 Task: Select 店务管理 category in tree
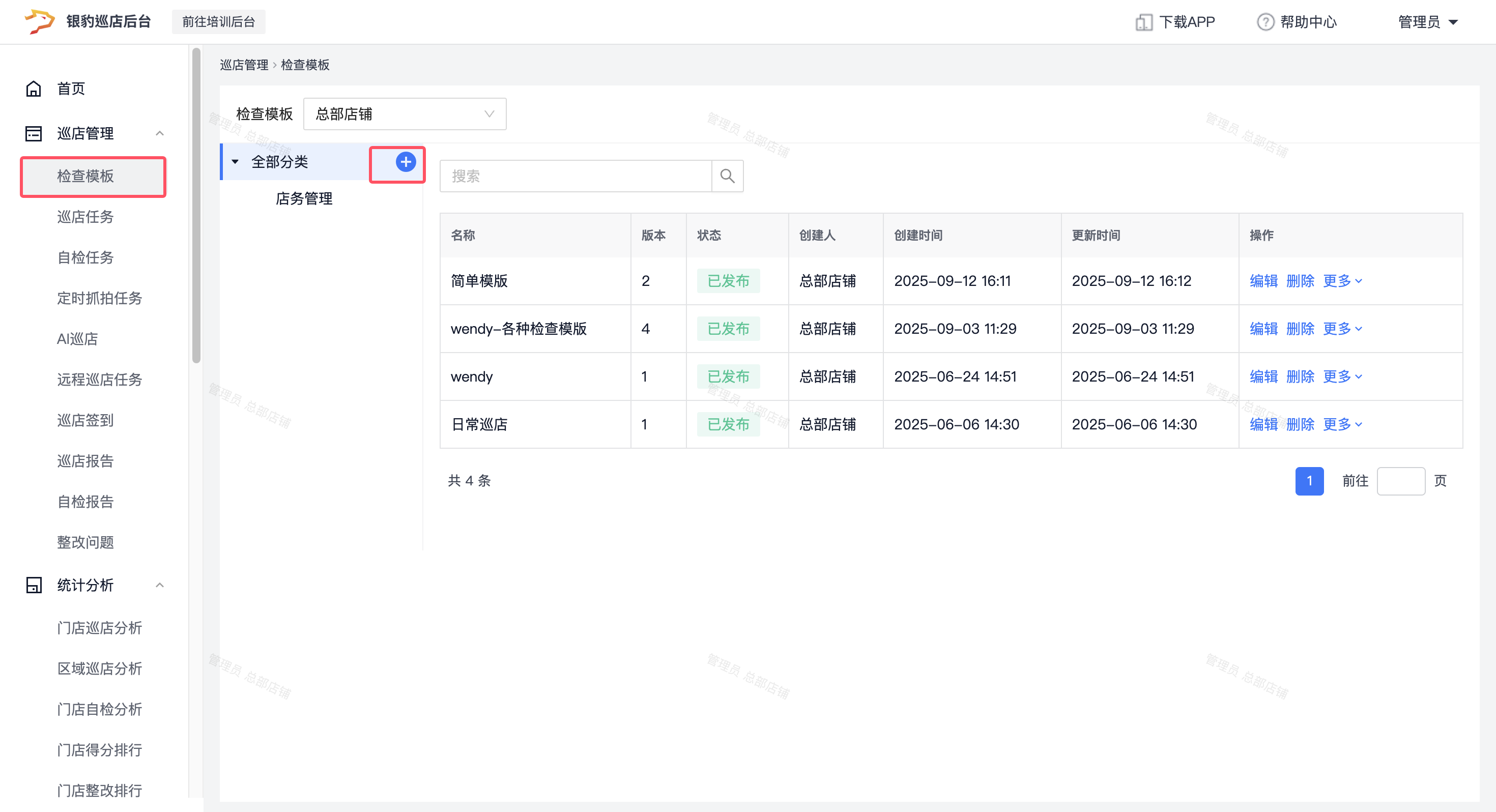(304, 198)
